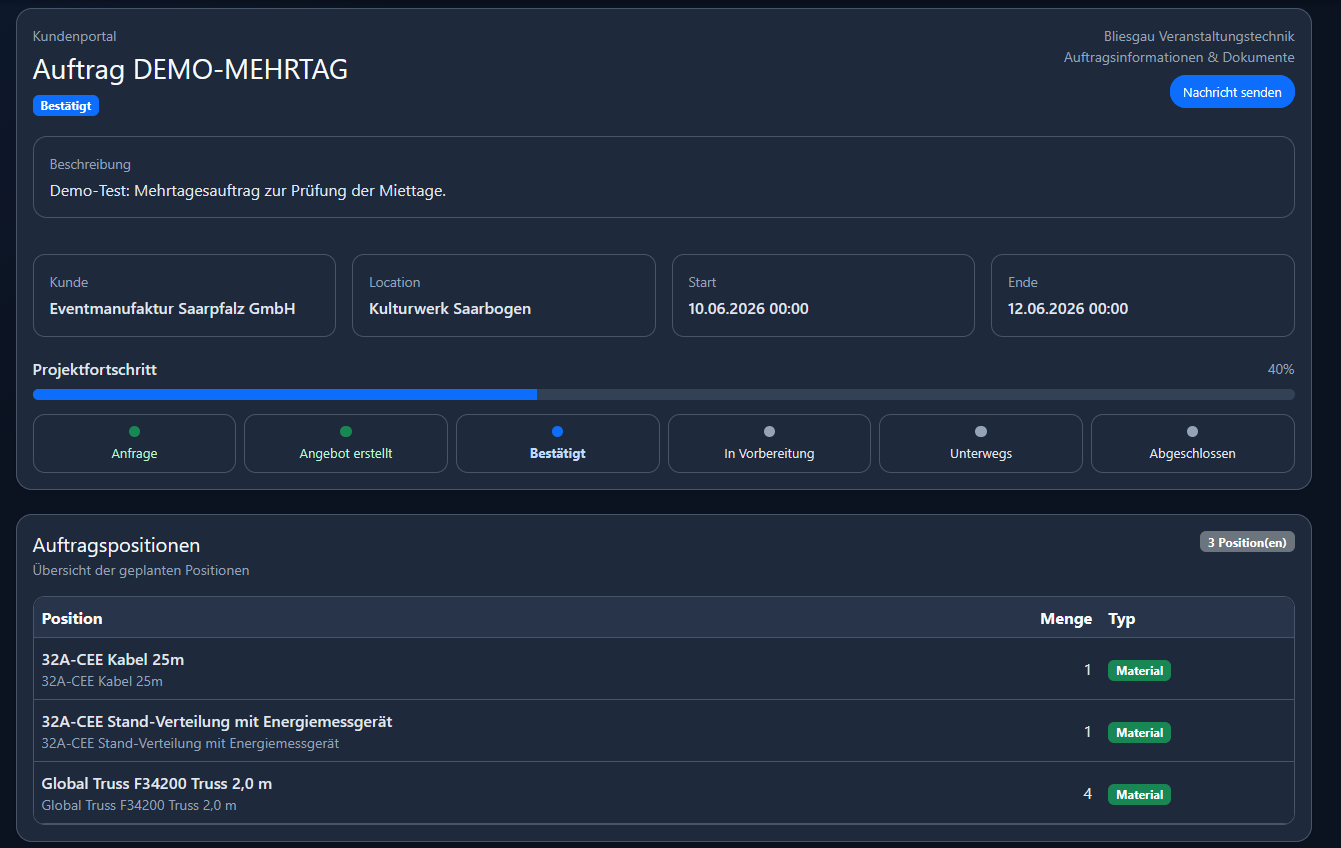Click the Übersicht der geplanten Positionen subtitle
This screenshot has height=848, width=1341.
(141, 571)
